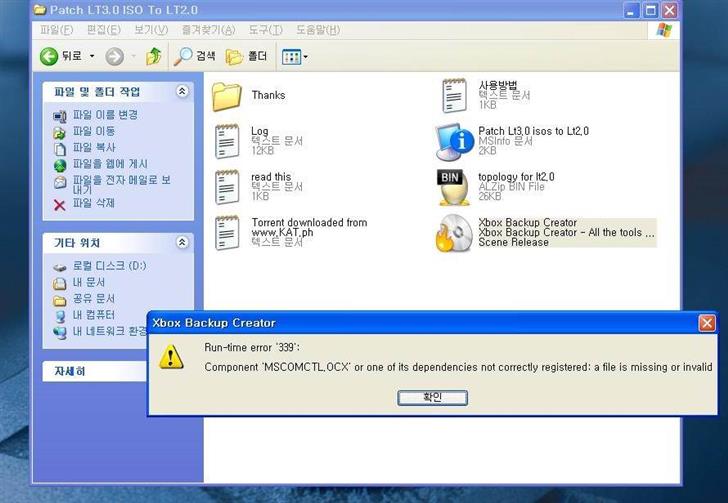Select the Log text document icon
This screenshot has width=728, height=503.
click(227, 141)
